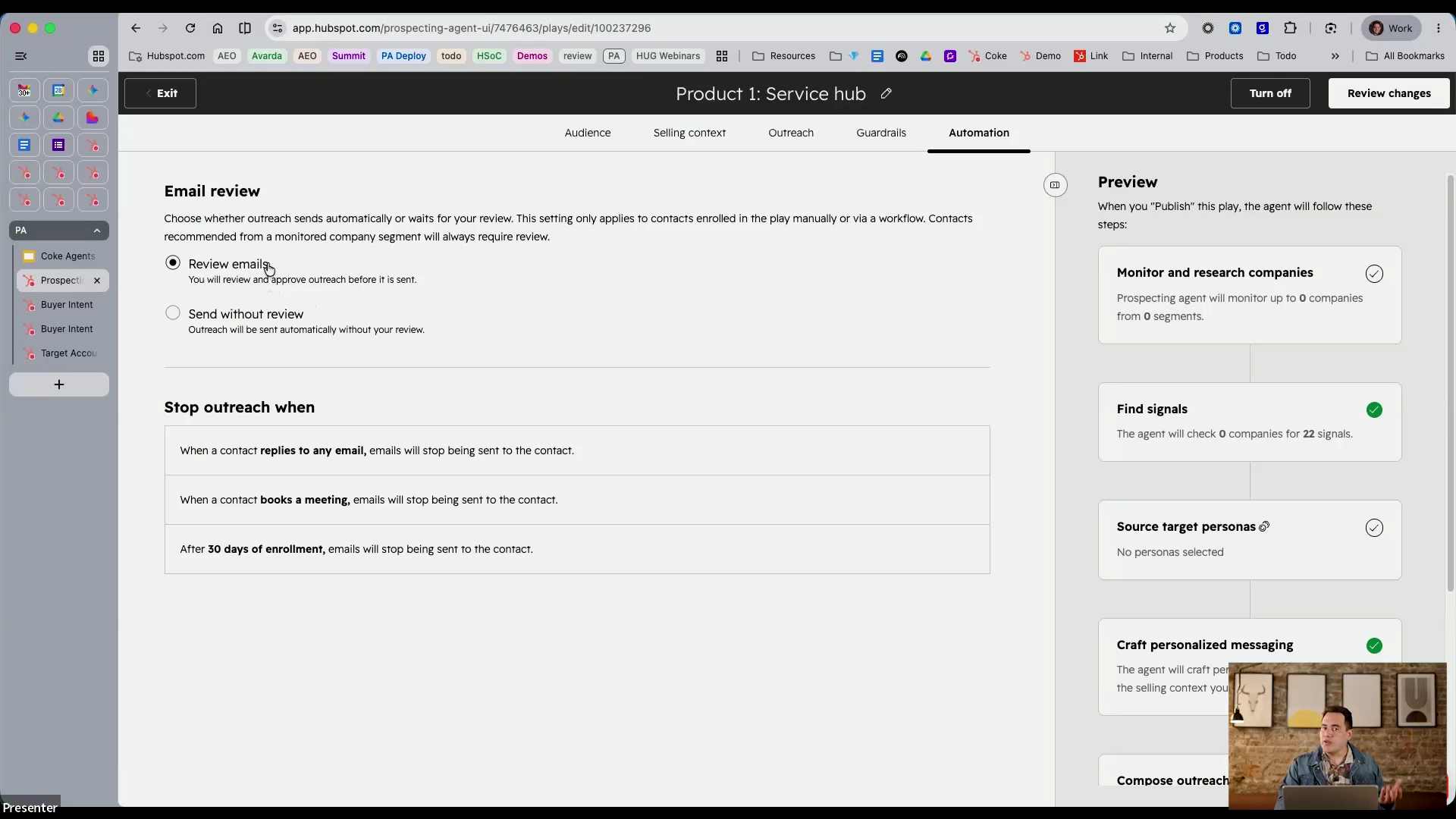Switch to the Audience tab
Image resolution: width=1456 pixels, height=819 pixels.
588,133
